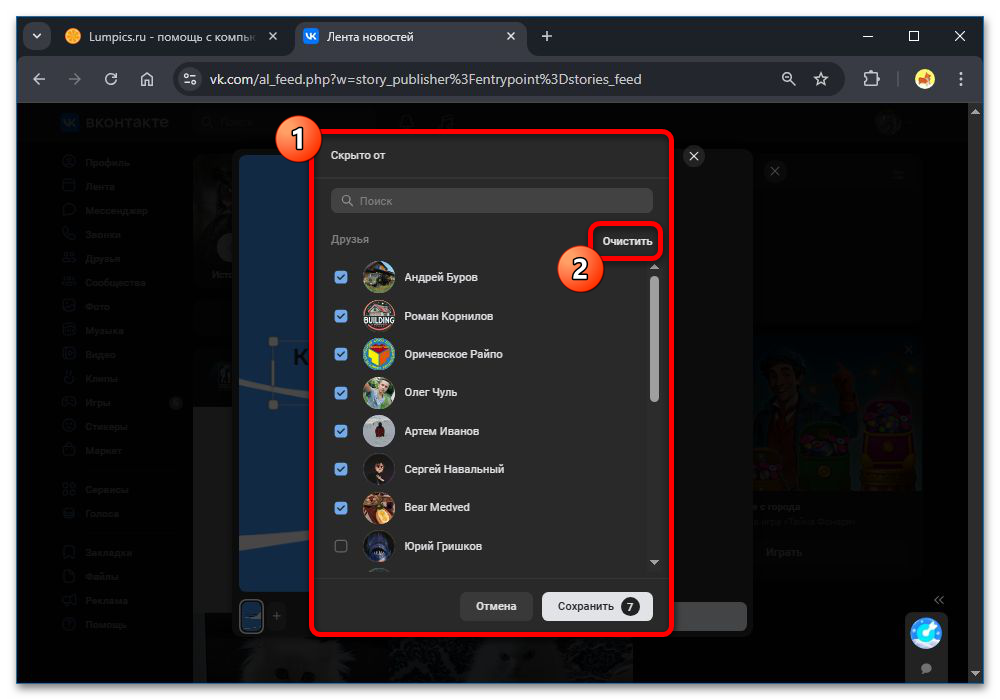
Task: Check the Юрий Гришков checkbox
Action: (341, 546)
